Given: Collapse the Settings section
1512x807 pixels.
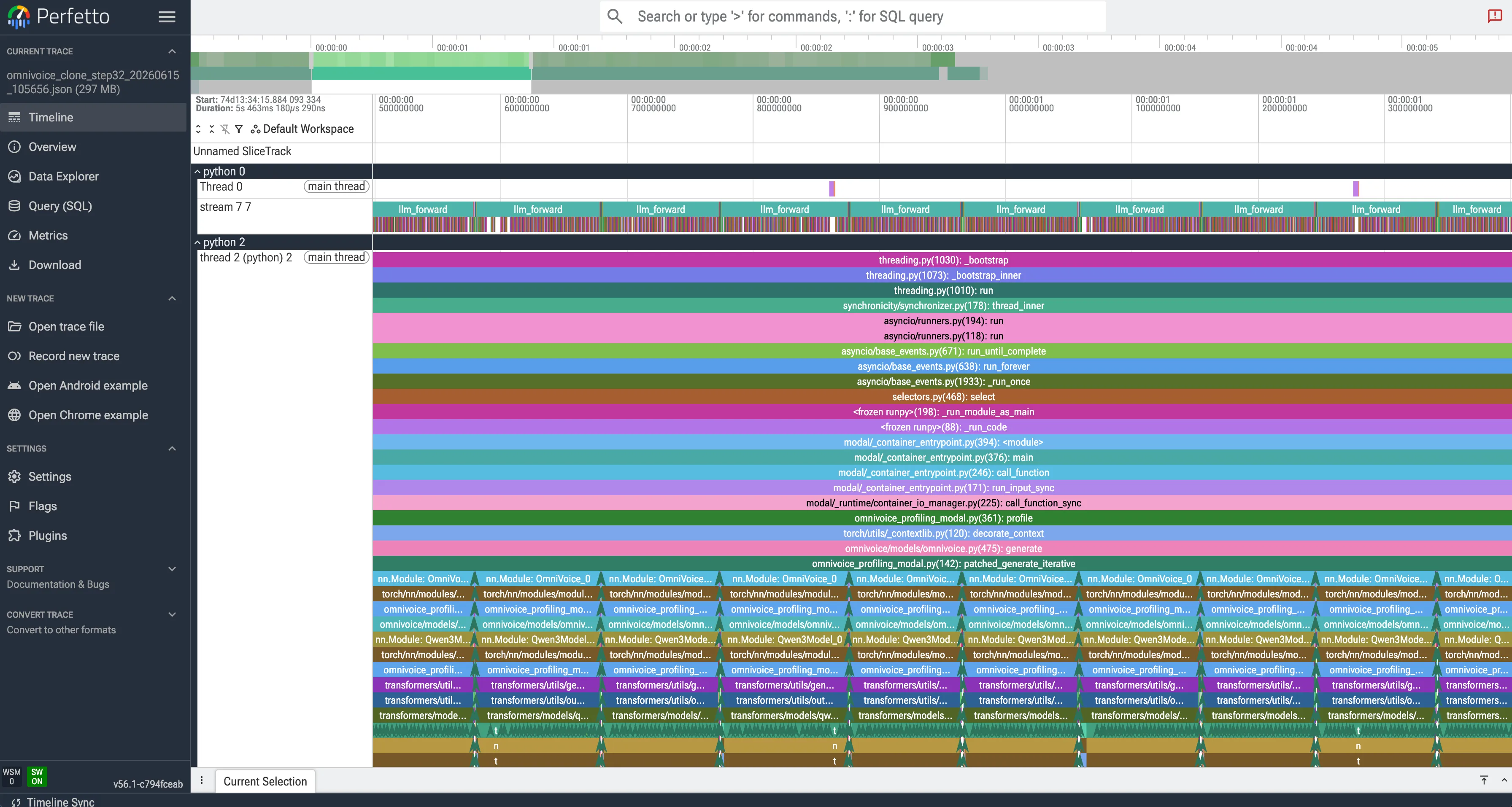Looking at the screenshot, I should [172, 449].
